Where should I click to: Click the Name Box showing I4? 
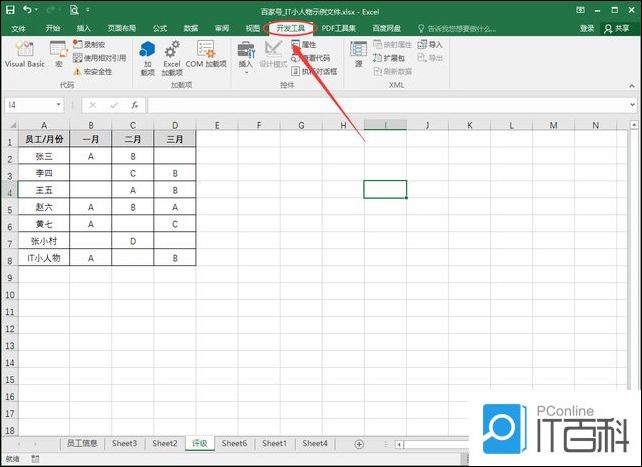tap(29, 105)
